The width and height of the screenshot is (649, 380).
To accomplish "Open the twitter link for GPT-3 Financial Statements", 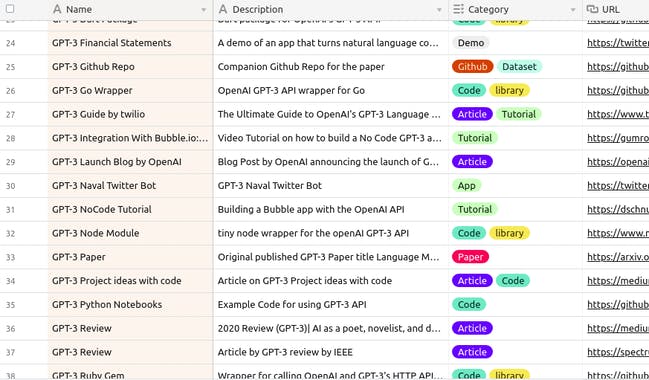I will coord(618,43).
